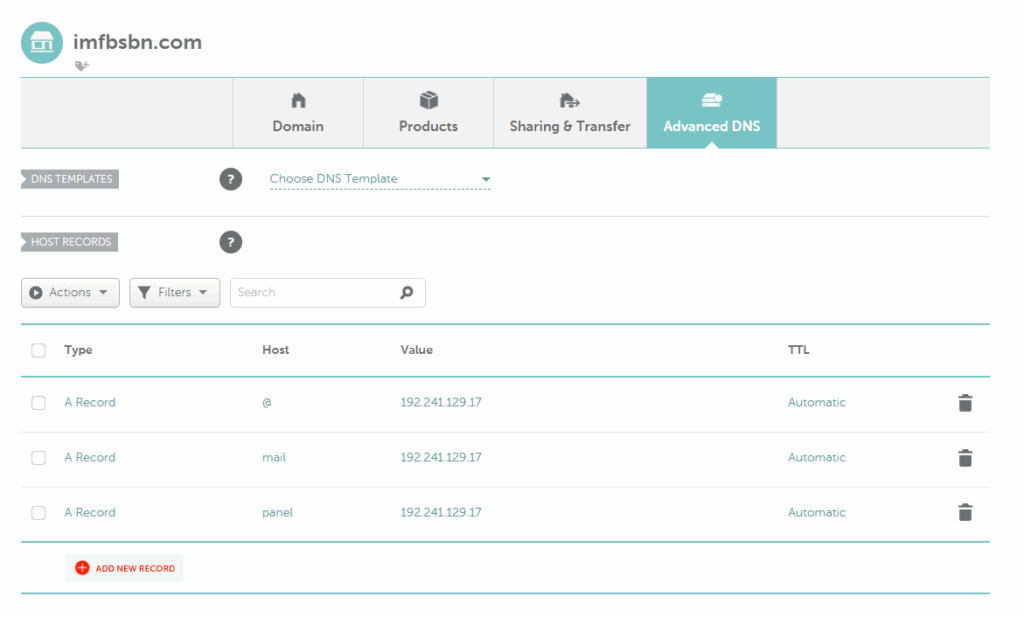Open the Products tab

point(428,113)
